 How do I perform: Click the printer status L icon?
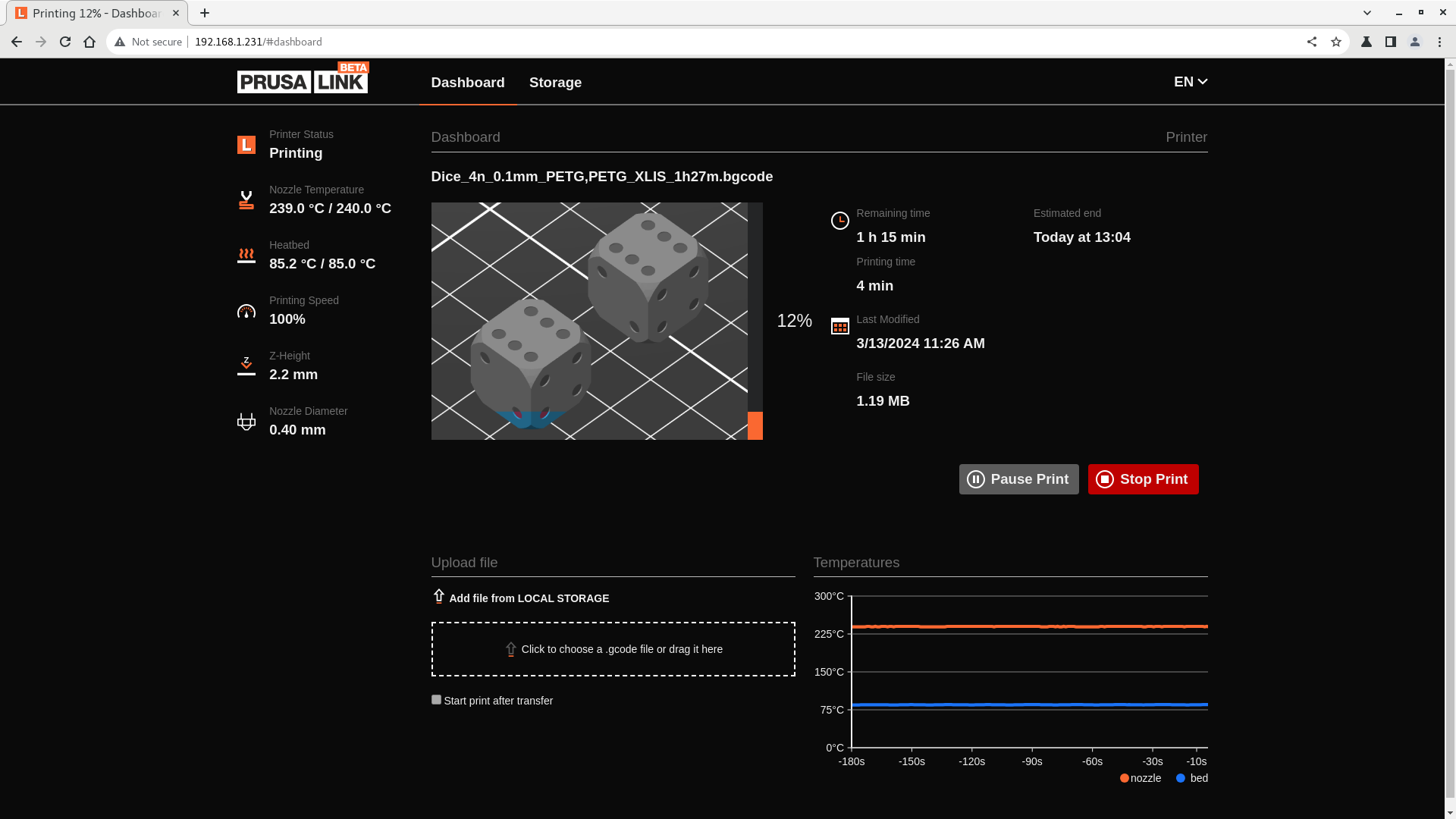coord(246,145)
